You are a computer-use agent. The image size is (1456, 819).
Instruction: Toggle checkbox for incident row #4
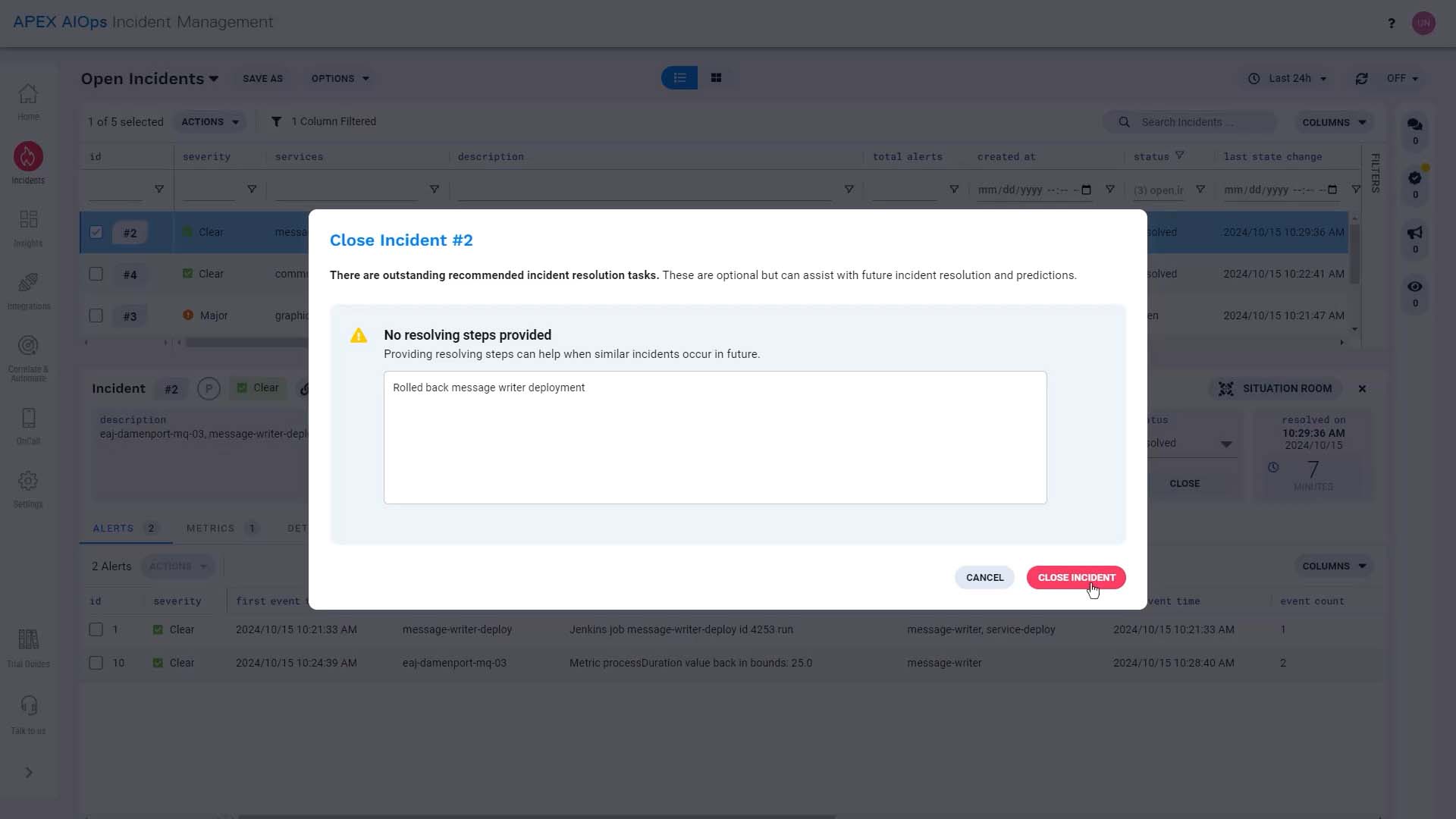click(96, 273)
